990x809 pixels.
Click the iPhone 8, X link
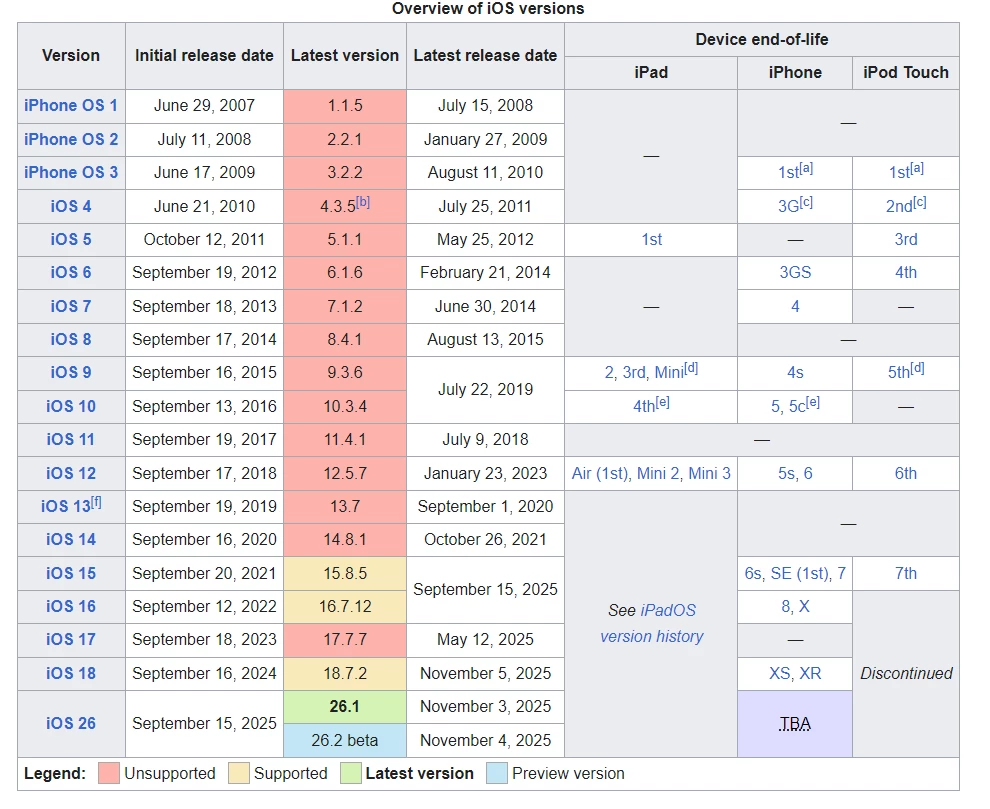[x=795, y=606]
